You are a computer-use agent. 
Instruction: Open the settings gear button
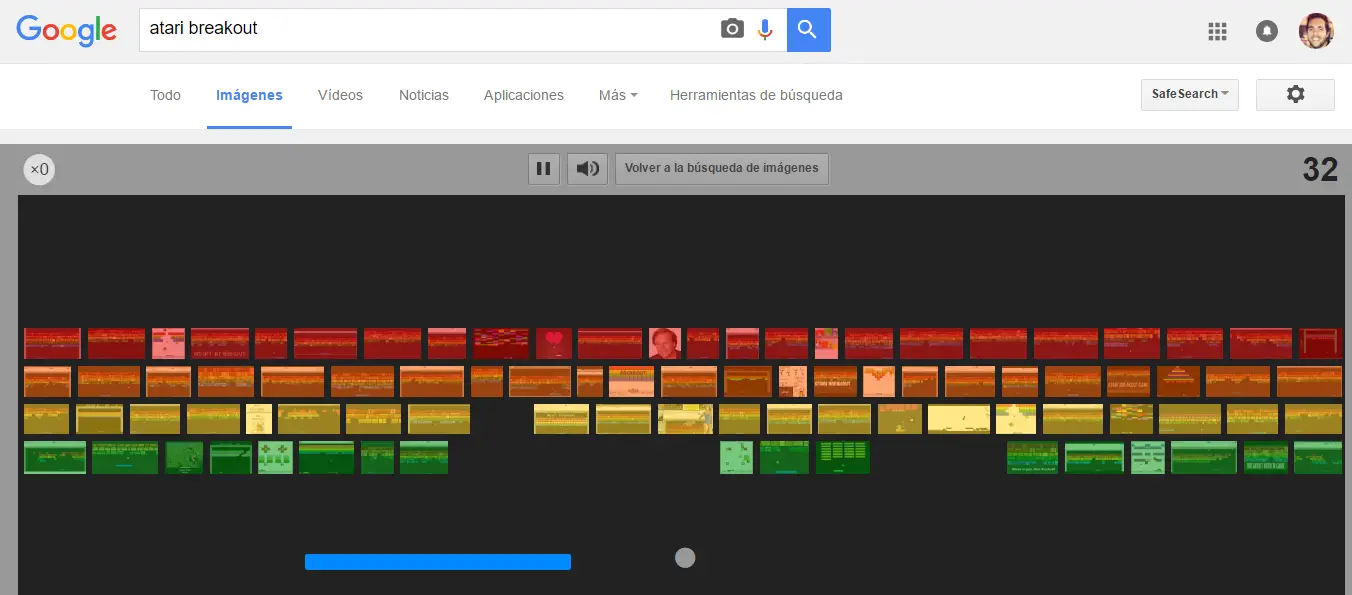(x=1295, y=94)
